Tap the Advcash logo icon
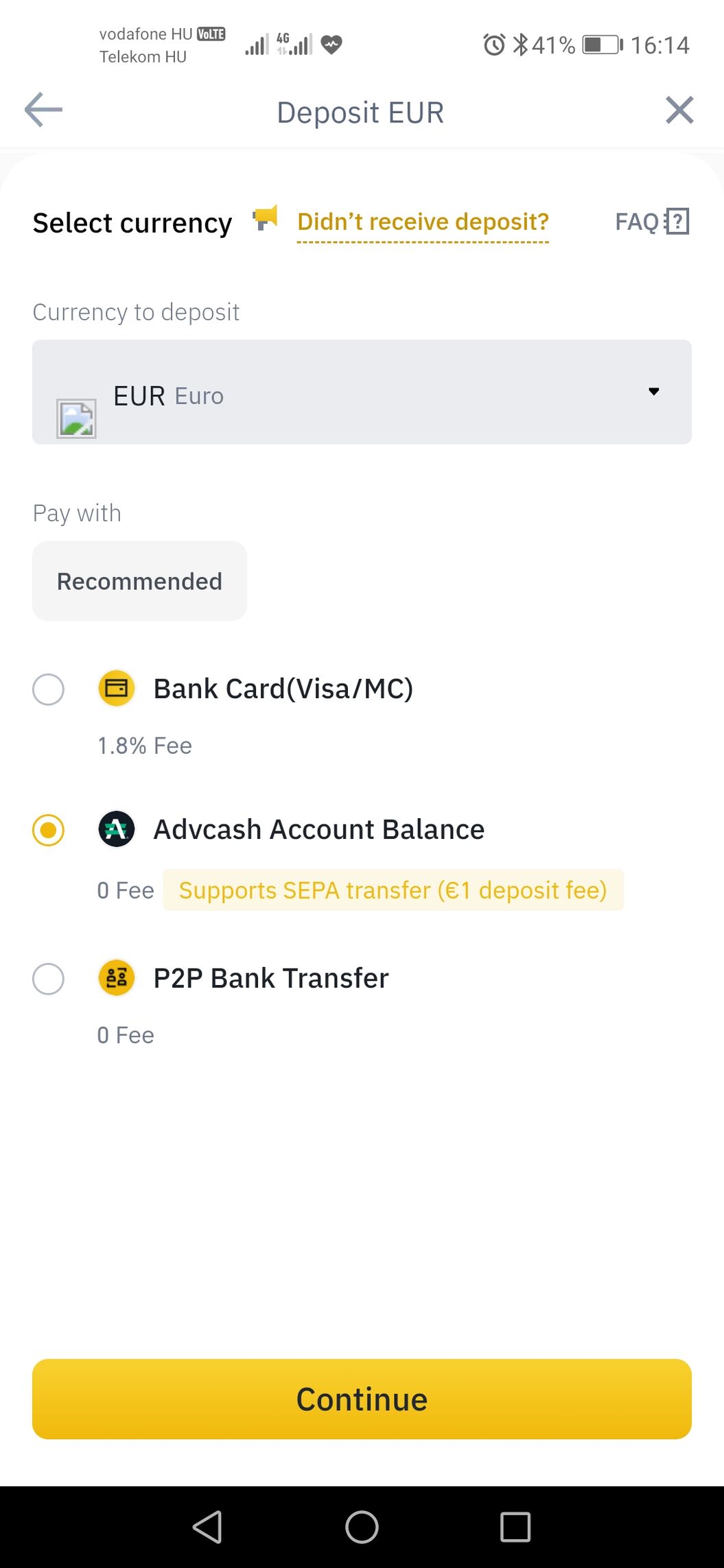 coord(117,829)
